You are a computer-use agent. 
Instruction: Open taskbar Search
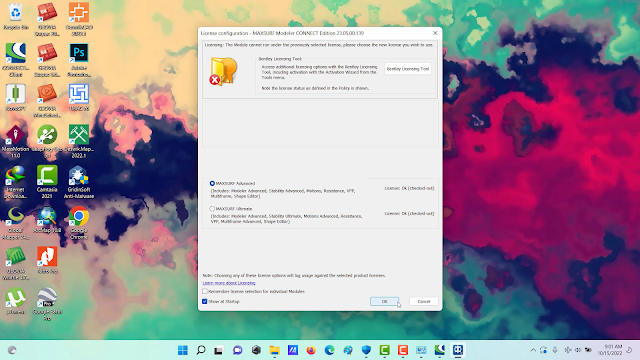(x=201, y=350)
